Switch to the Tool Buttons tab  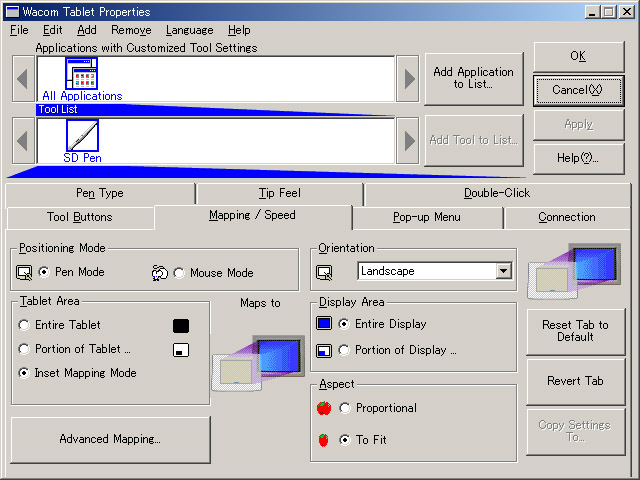80,217
